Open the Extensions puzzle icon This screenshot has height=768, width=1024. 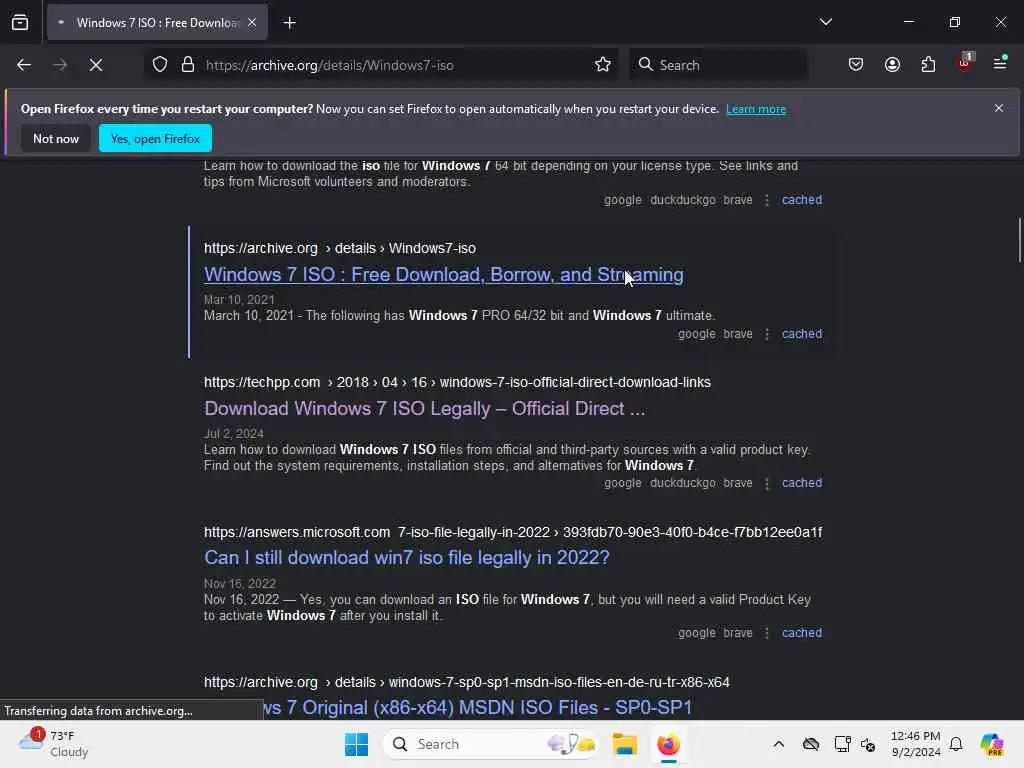pyautogui.click(x=928, y=65)
